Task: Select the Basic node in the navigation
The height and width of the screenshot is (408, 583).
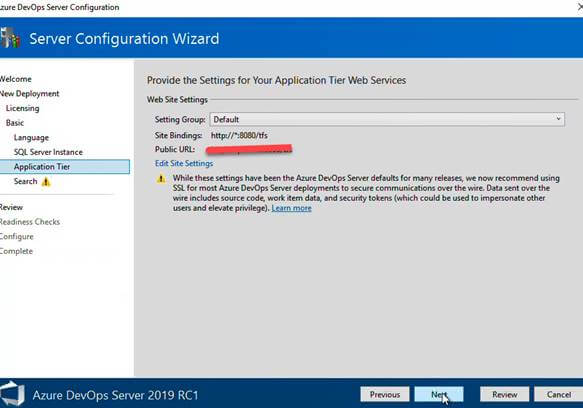Action: click(15, 123)
